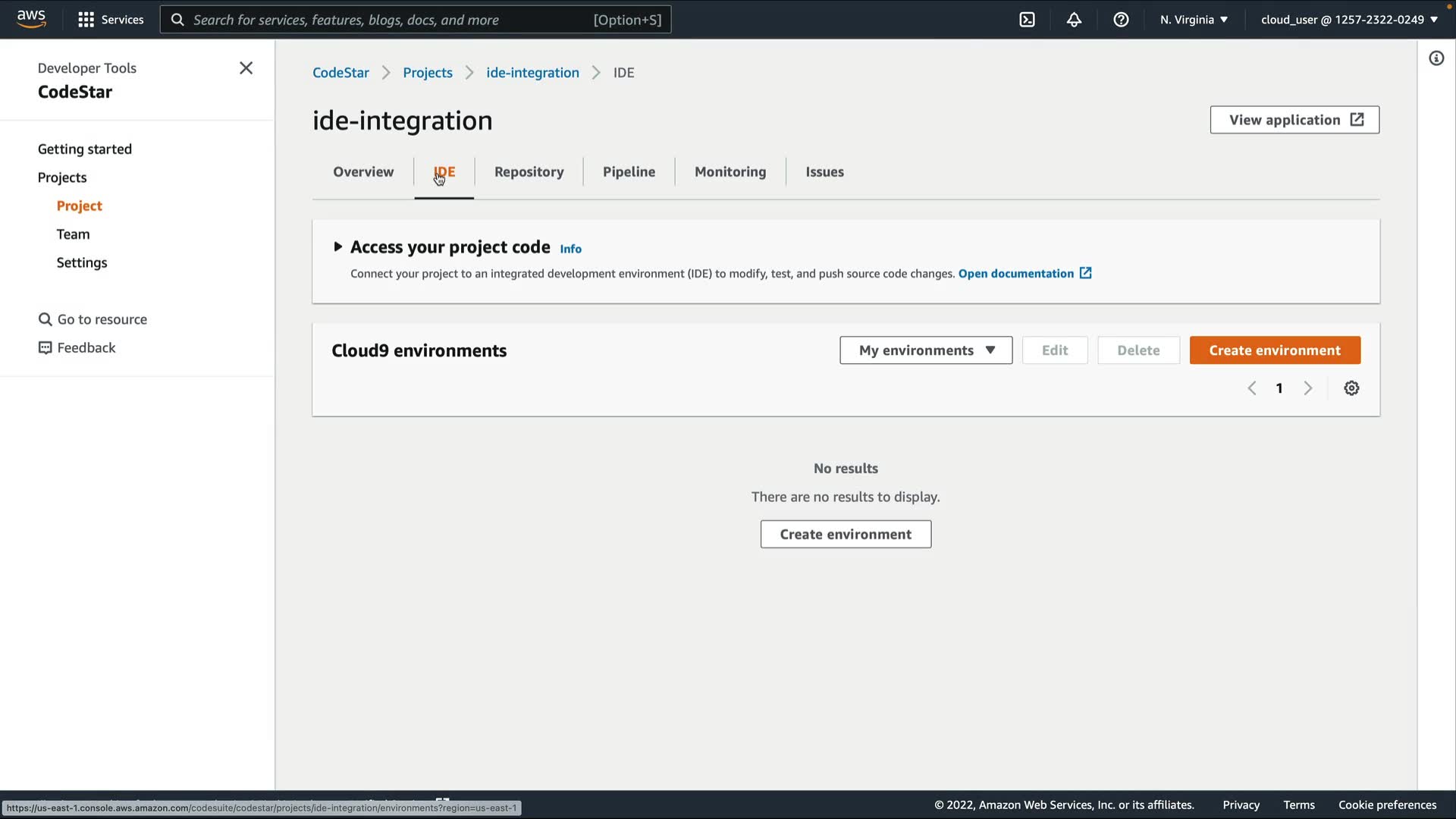The height and width of the screenshot is (819, 1456).
Task: Open the AWS CloudShell icon
Action: click(x=1027, y=20)
